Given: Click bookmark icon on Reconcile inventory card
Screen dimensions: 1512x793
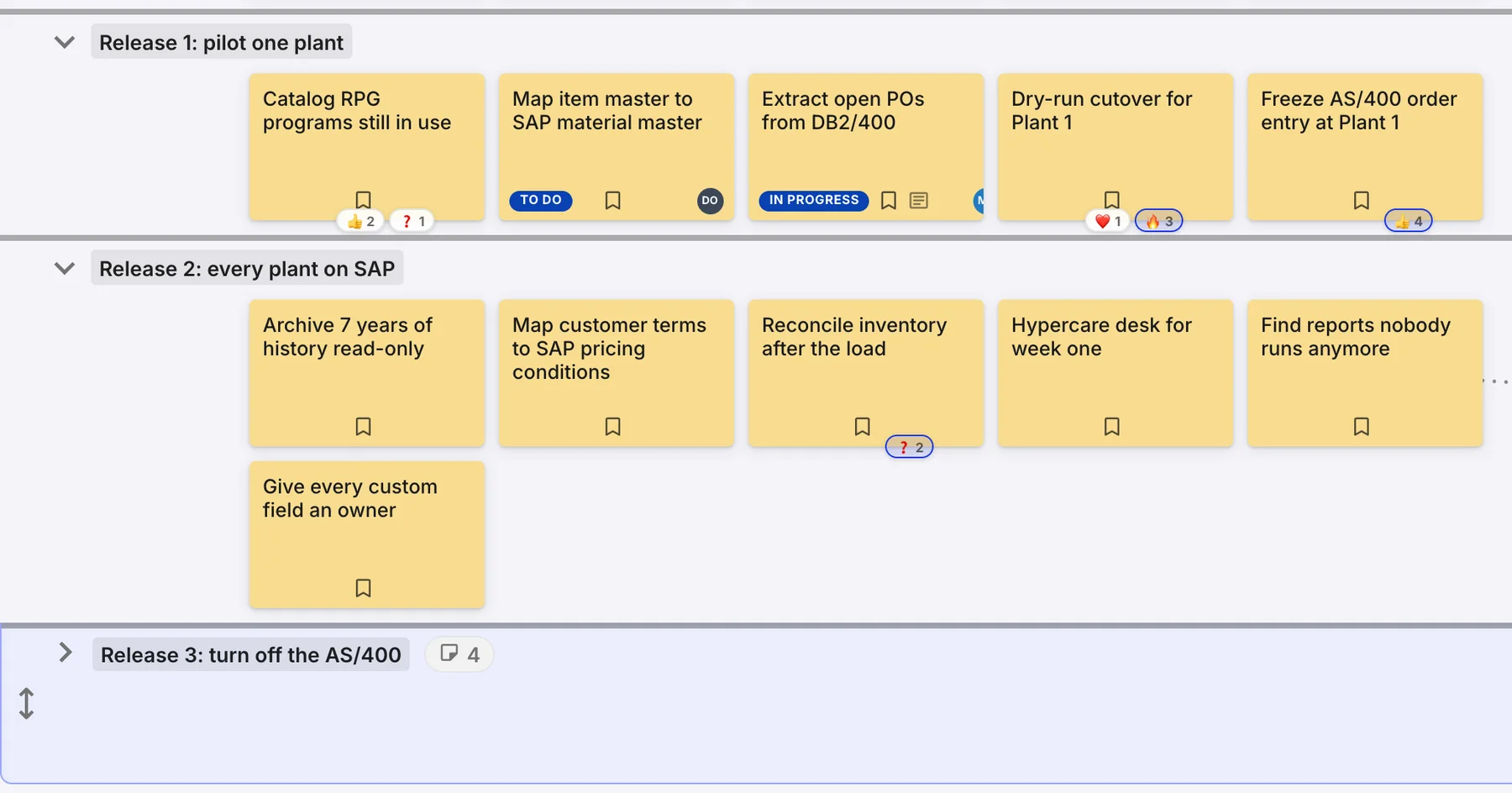Looking at the screenshot, I should coord(862,427).
